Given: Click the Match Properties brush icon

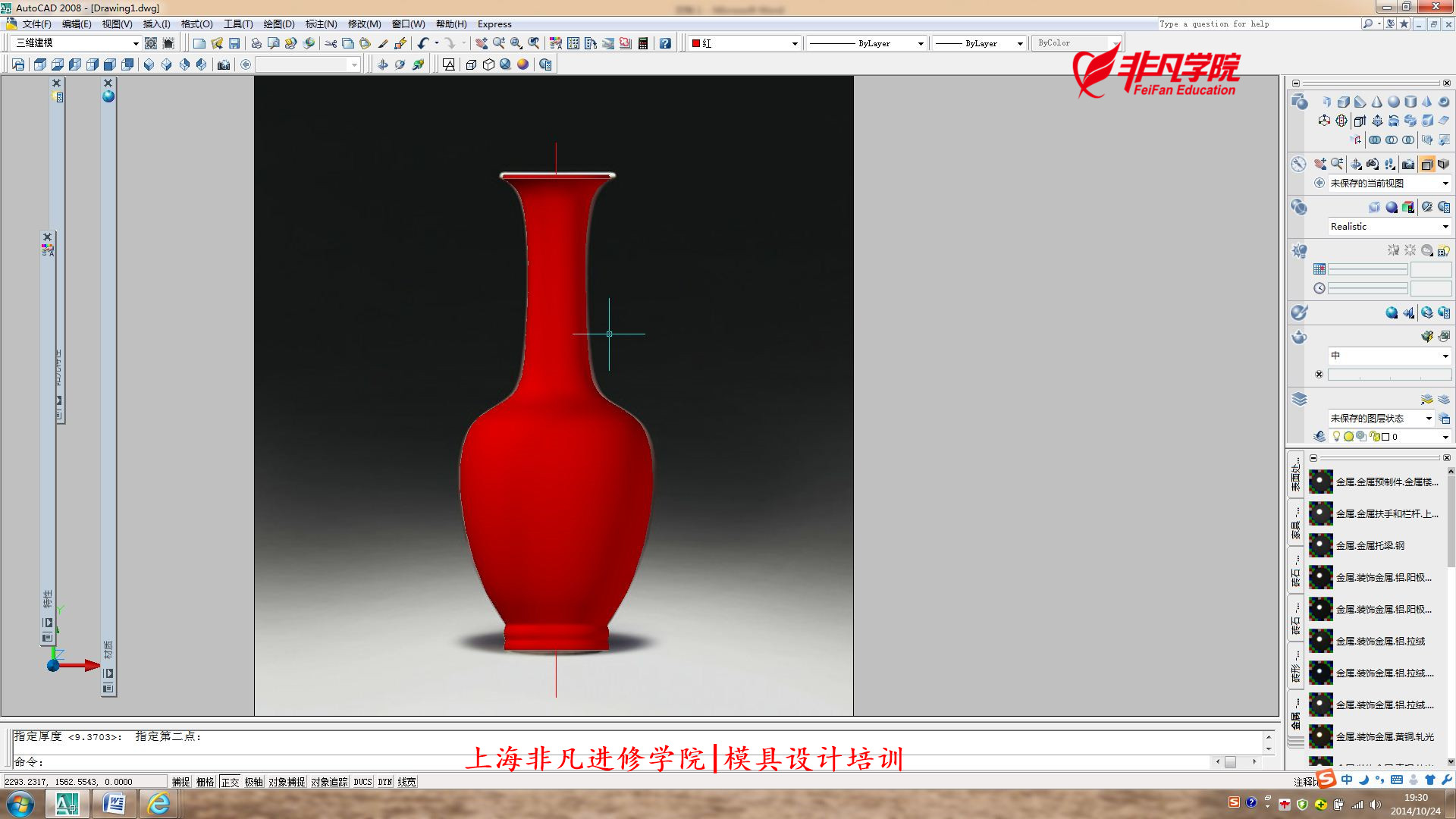Looking at the screenshot, I should pos(383,43).
